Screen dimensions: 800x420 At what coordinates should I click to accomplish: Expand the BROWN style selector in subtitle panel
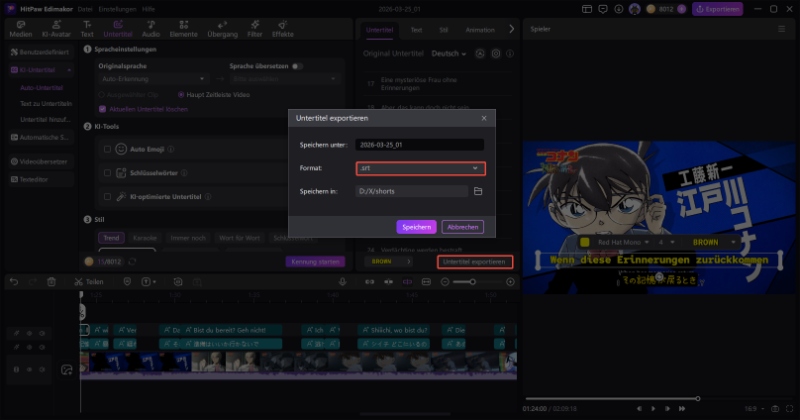(x=388, y=261)
